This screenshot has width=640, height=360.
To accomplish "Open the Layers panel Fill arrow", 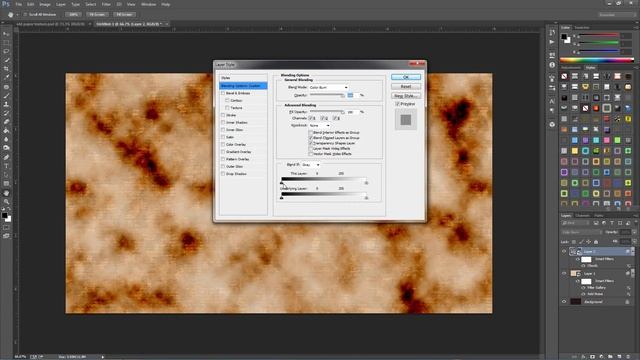I will (634, 242).
